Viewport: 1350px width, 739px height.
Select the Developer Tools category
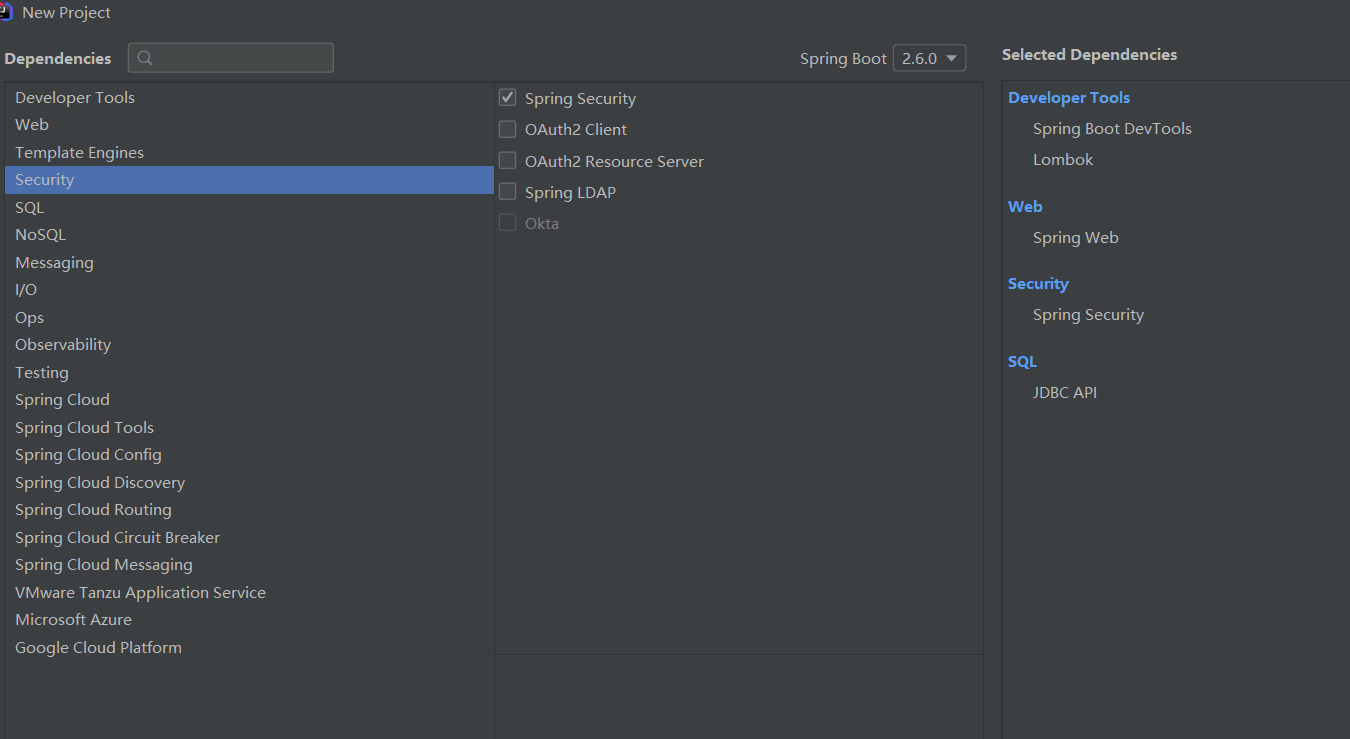(249, 97)
